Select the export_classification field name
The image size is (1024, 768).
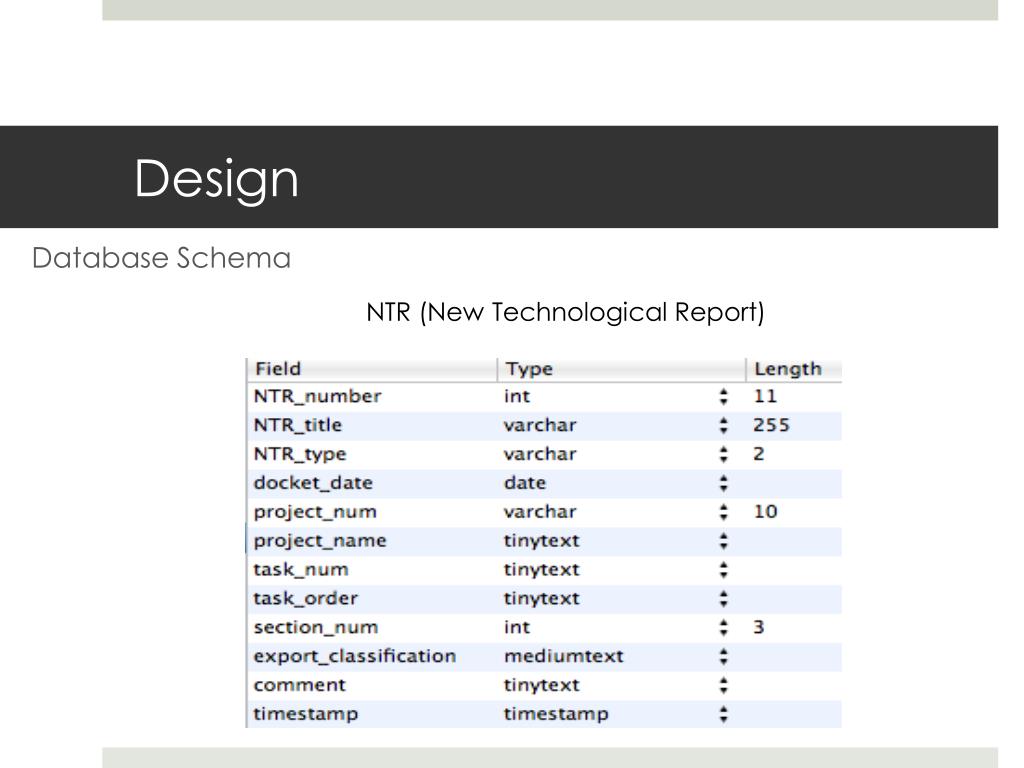pos(355,656)
